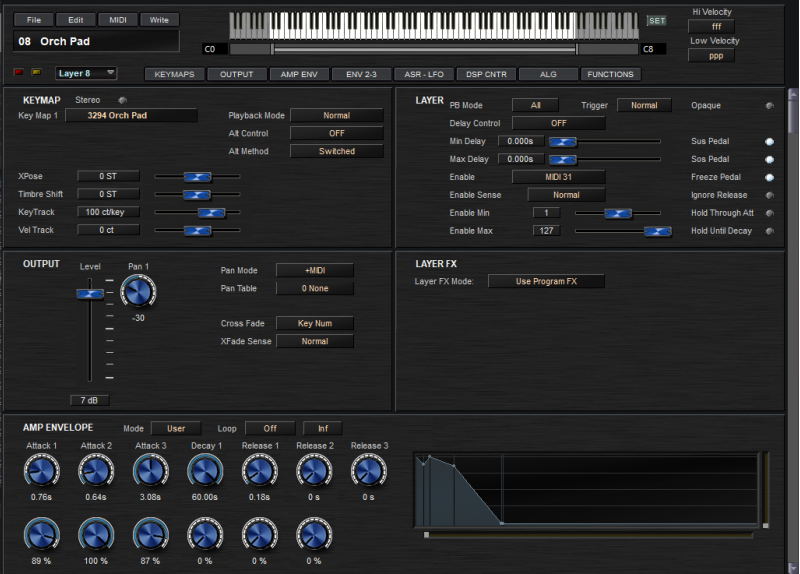Switch to the AMP ENV tab
This screenshot has width=800, height=574.
(297, 74)
